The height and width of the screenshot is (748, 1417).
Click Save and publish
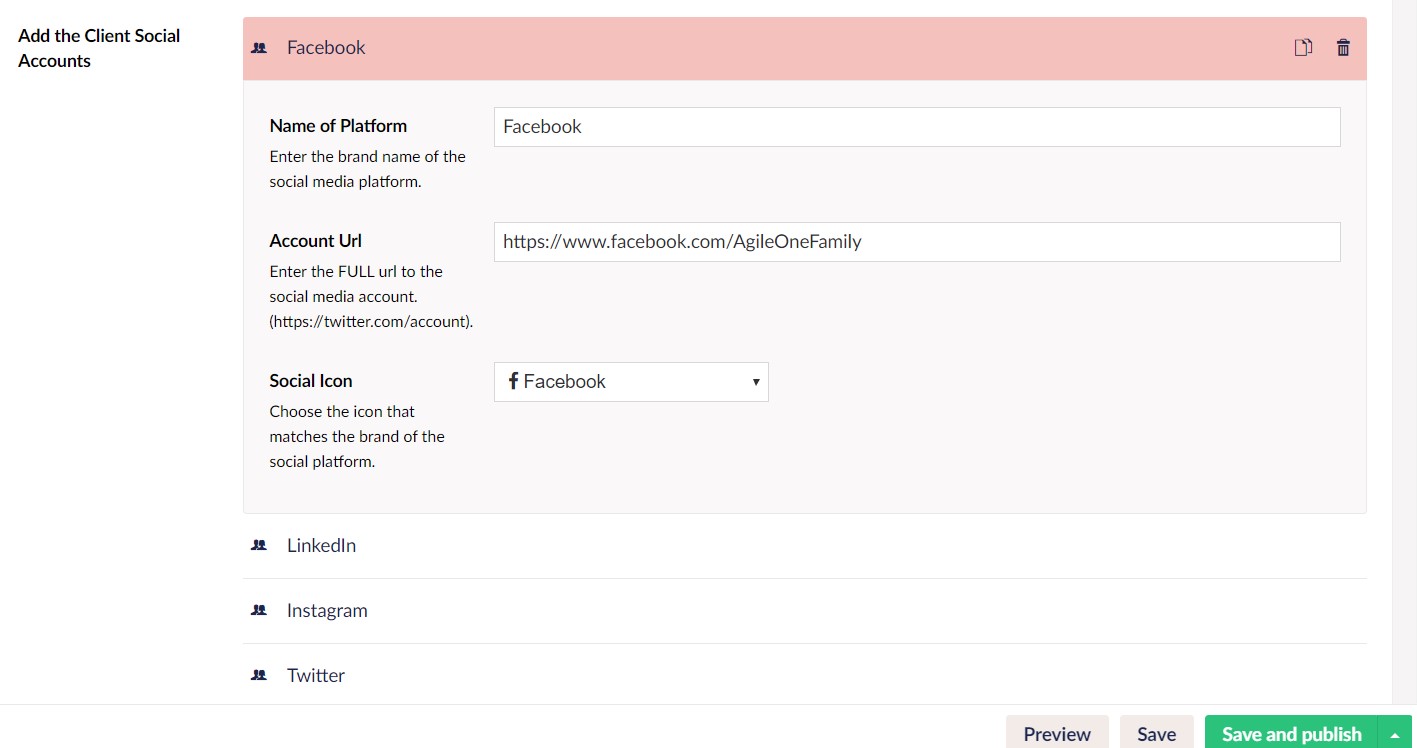(x=1291, y=734)
